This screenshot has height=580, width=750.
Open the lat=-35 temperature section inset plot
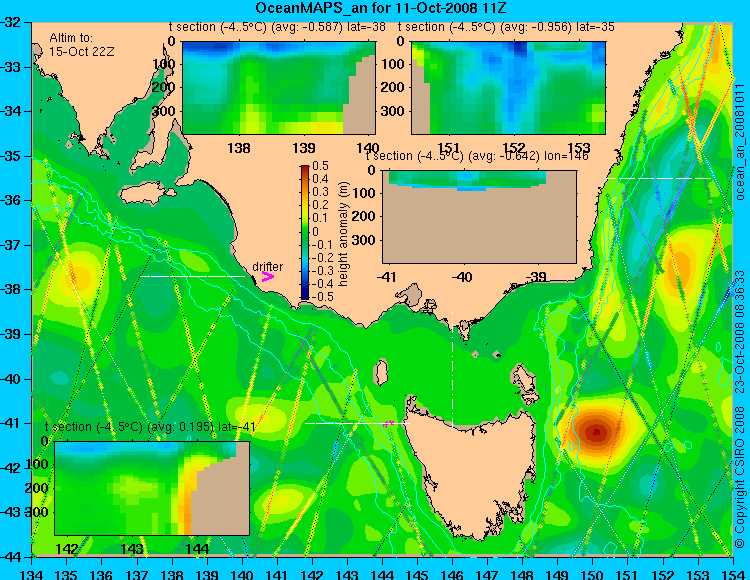[508, 88]
